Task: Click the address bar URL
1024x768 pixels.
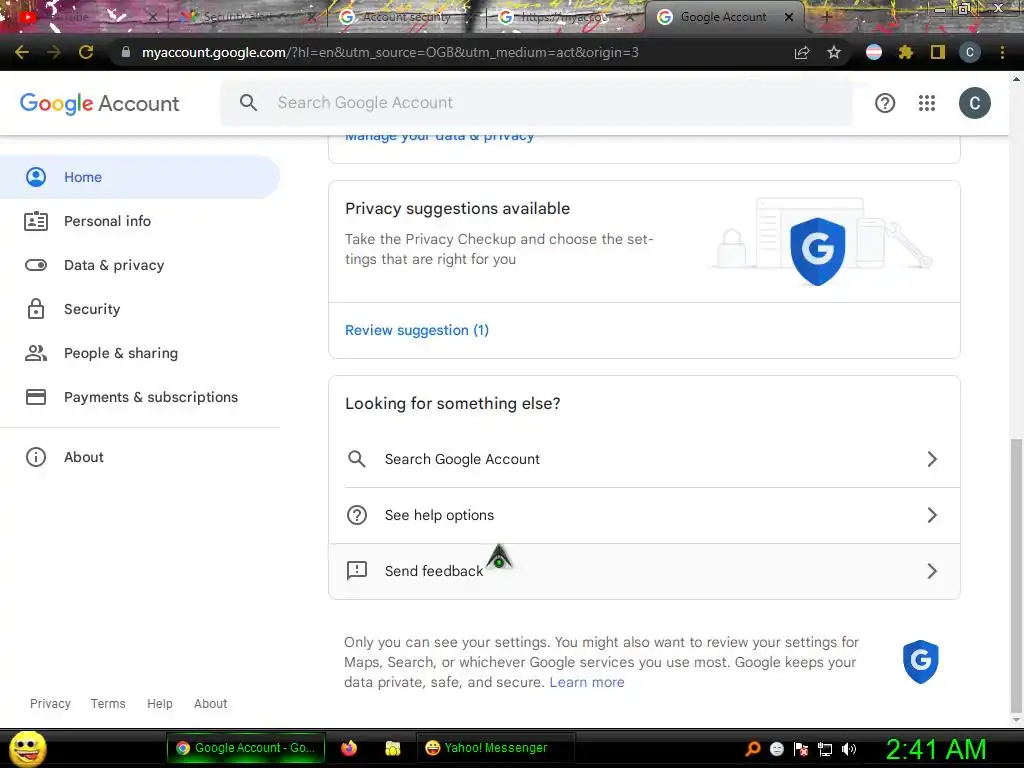Action: [390, 52]
